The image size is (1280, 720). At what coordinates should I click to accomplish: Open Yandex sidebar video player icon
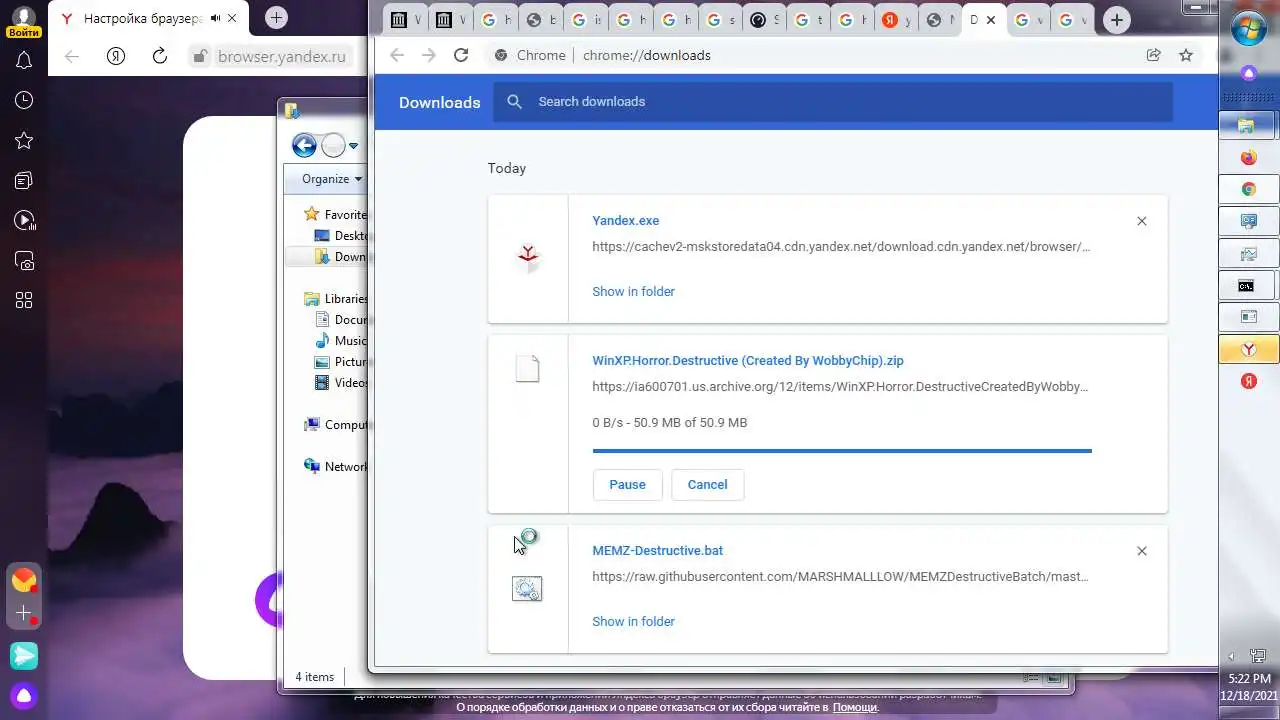24,221
